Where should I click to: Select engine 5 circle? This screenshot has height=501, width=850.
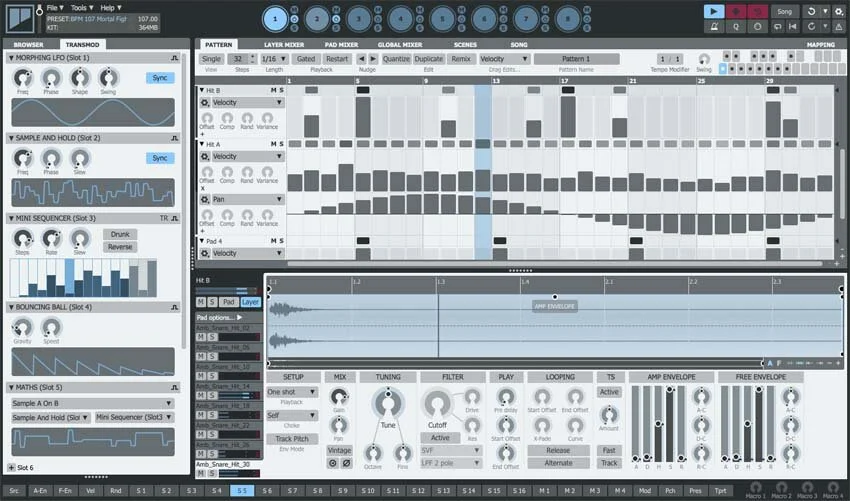pos(442,19)
